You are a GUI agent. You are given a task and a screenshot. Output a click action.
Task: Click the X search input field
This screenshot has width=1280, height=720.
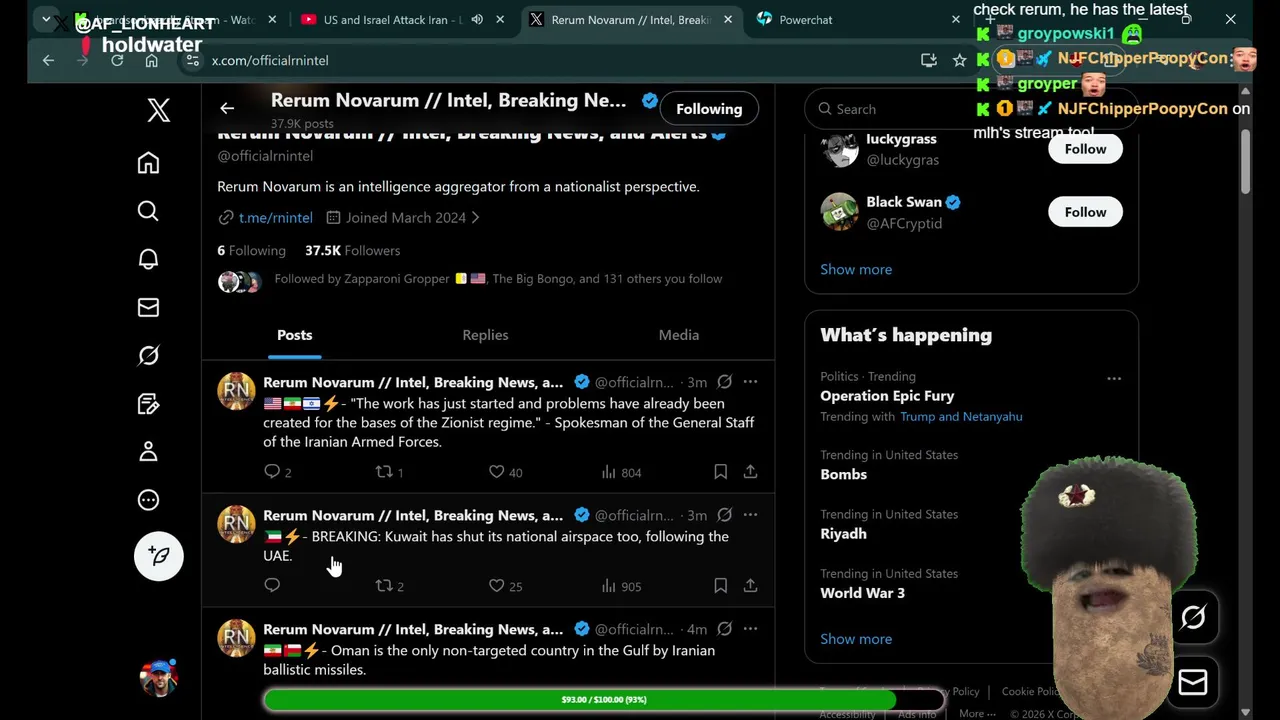[x=971, y=109]
